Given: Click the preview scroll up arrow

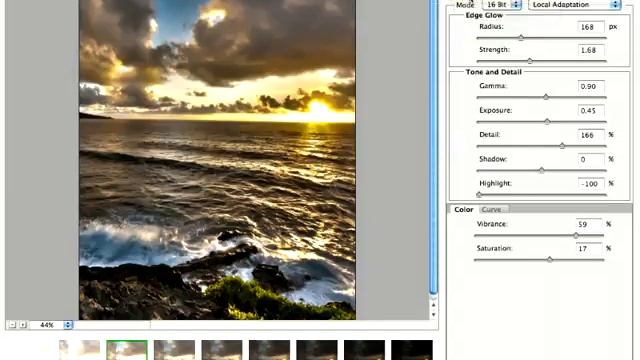Looking at the screenshot, I should pos(433,305).
